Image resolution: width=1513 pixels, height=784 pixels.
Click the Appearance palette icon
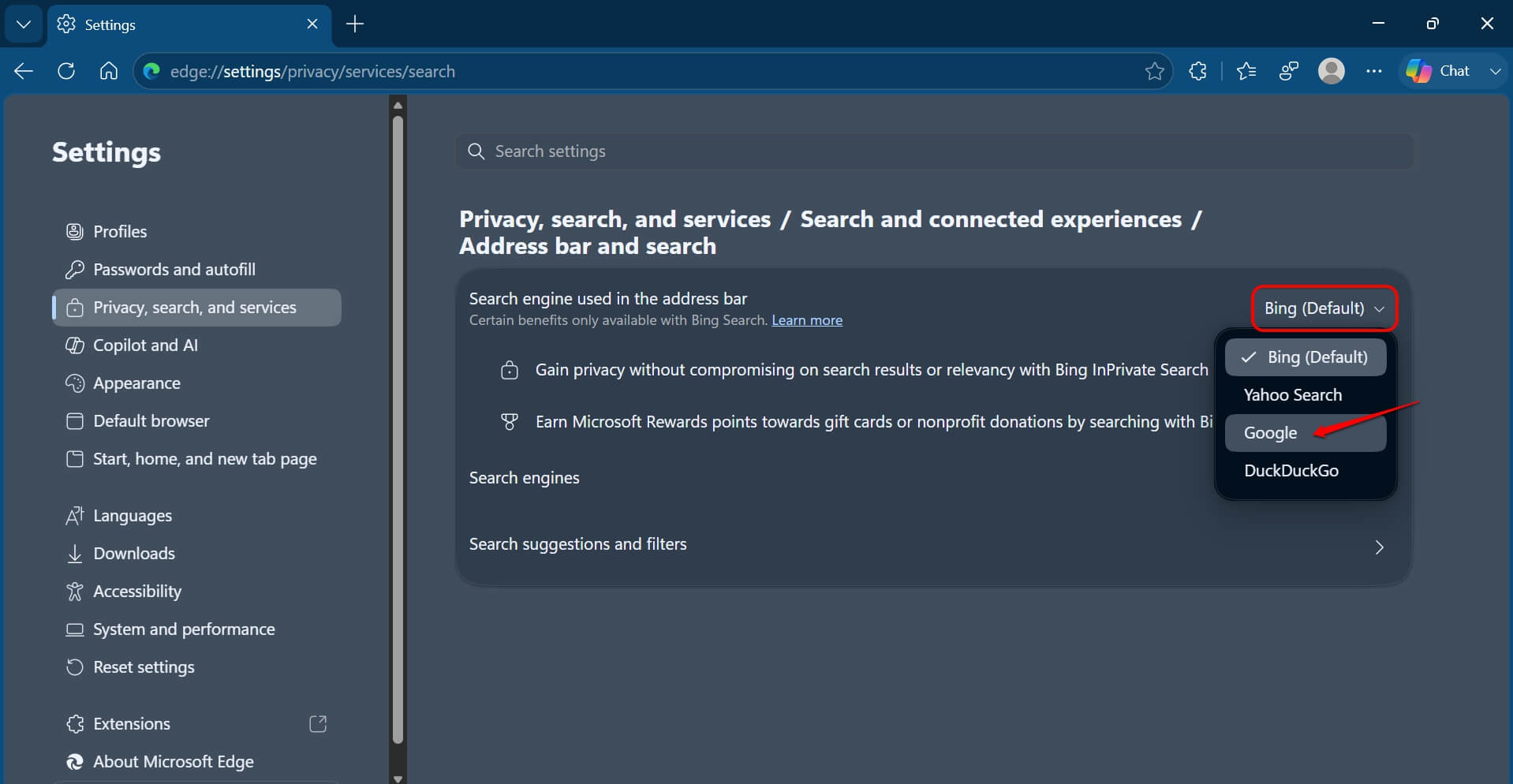pos(75,383)
